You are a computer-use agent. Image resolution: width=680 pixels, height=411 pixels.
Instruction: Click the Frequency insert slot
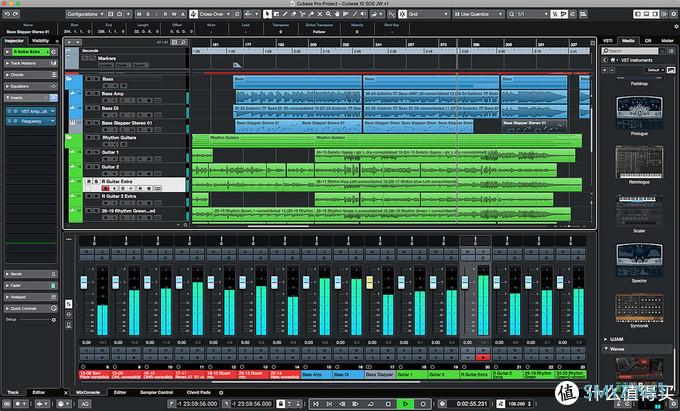31,121
